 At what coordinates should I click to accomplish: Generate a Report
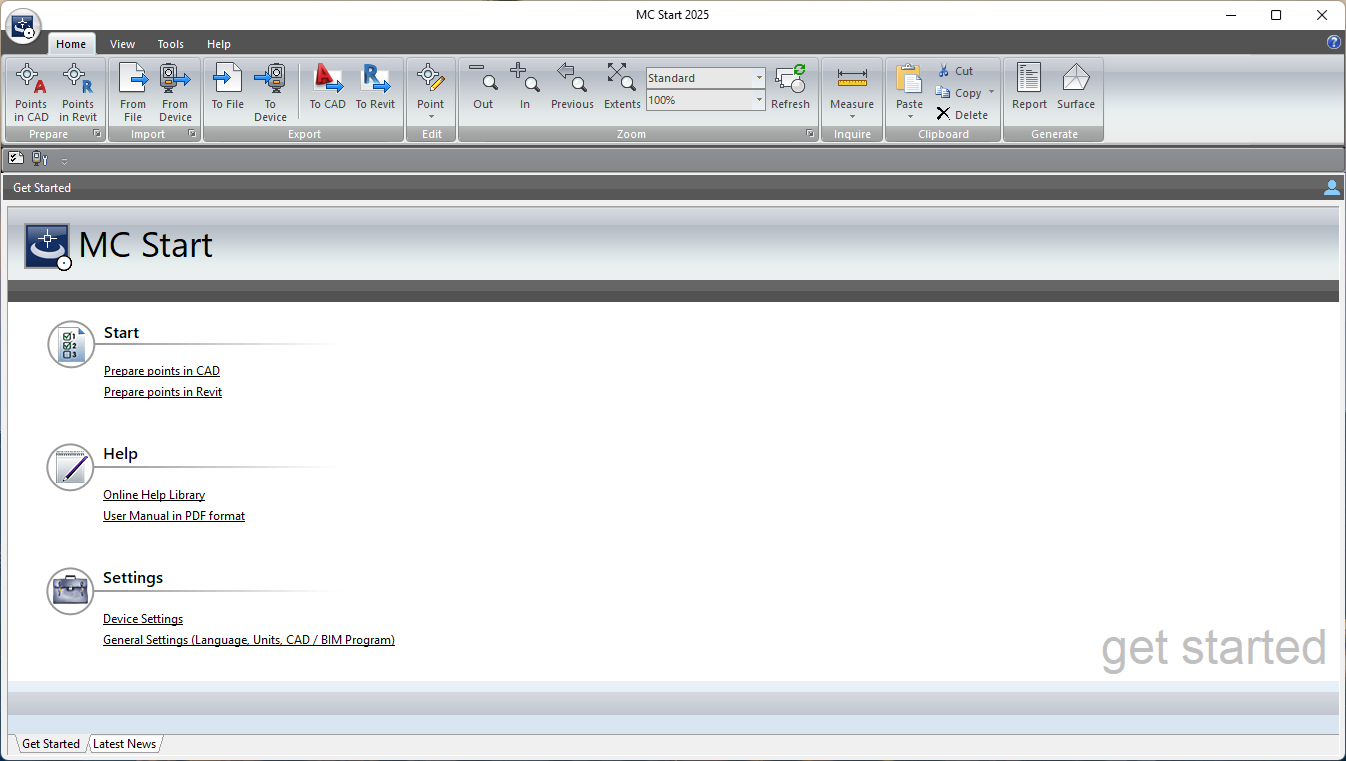coord(1029,87)
